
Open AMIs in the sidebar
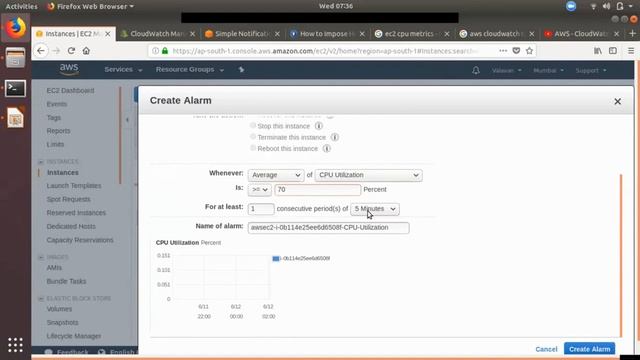(54, 268)
